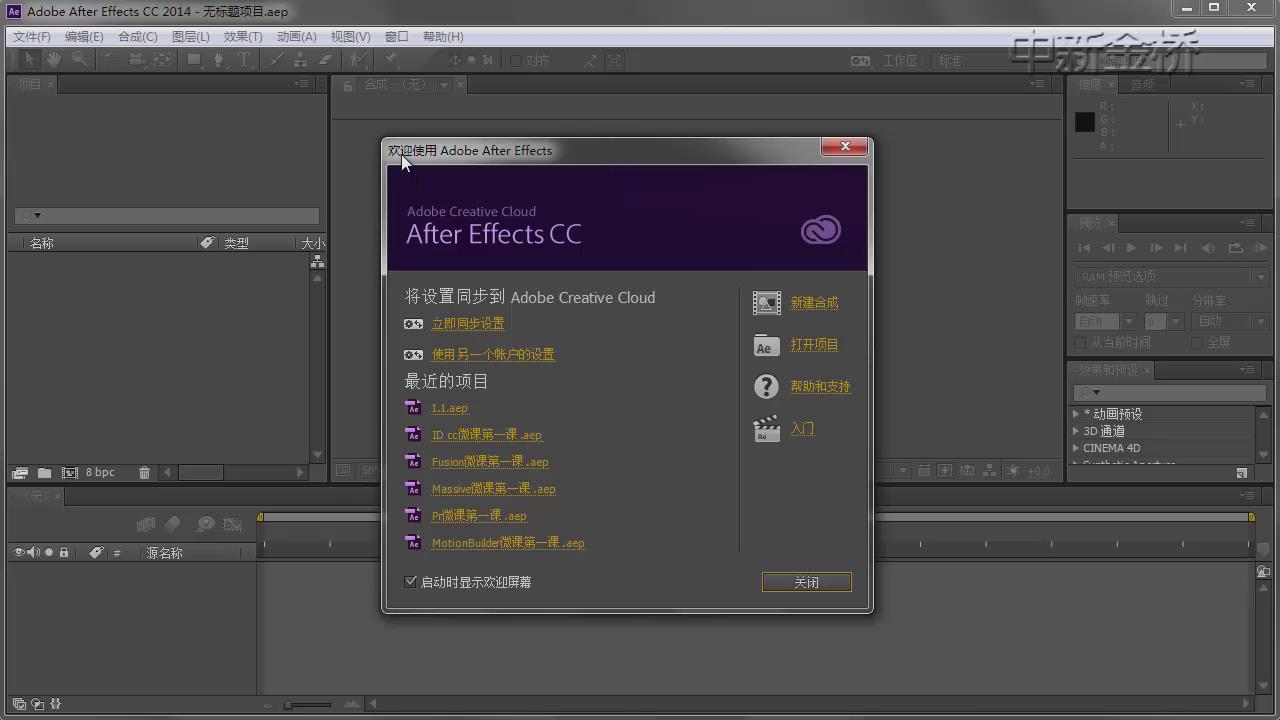Click the Creative Cloud logo icon
Screen dimensions: 1280x720
point(820,231)
